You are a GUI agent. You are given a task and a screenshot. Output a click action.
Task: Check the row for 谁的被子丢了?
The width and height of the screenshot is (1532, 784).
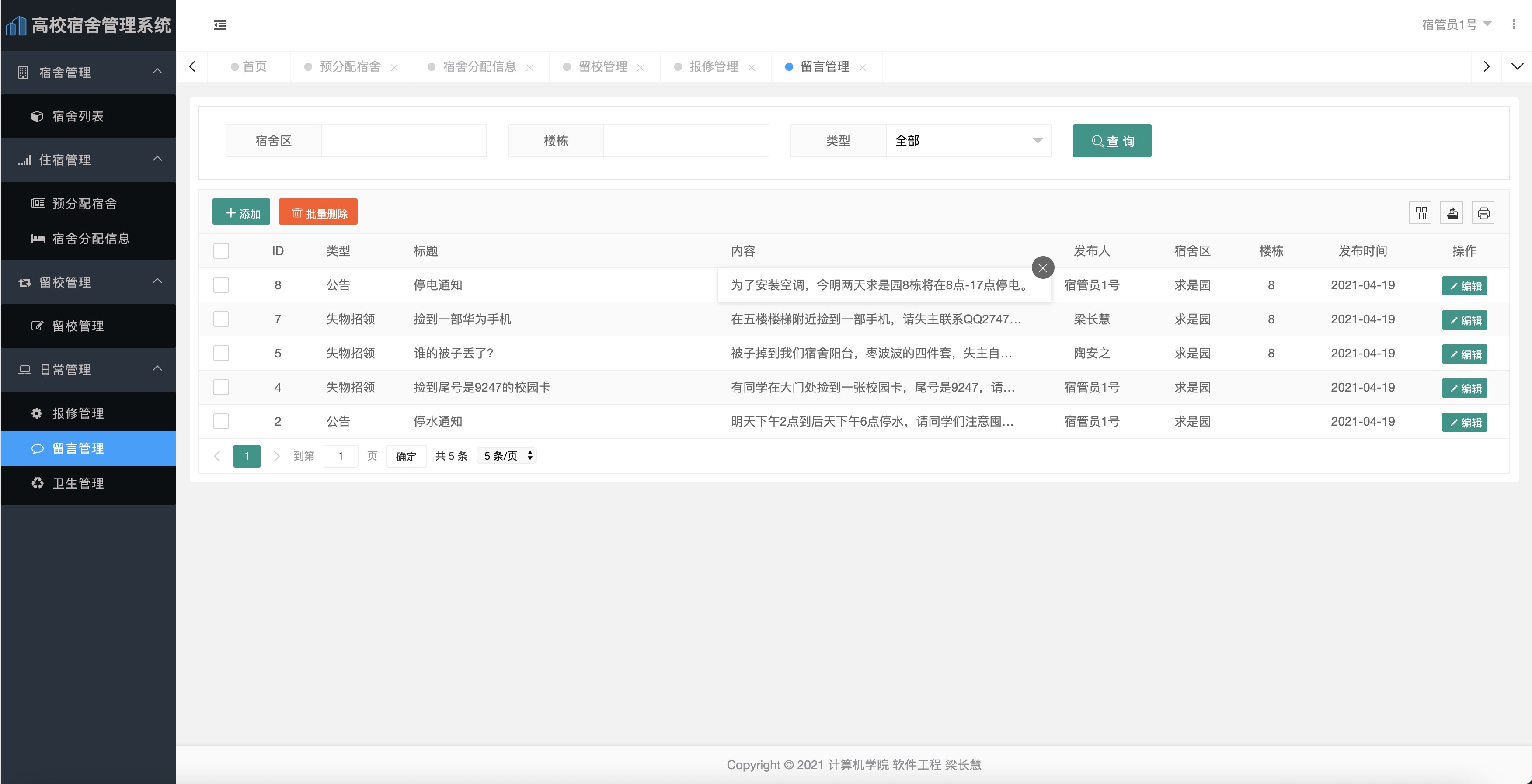pyautogui.click(x=221, y=353)
